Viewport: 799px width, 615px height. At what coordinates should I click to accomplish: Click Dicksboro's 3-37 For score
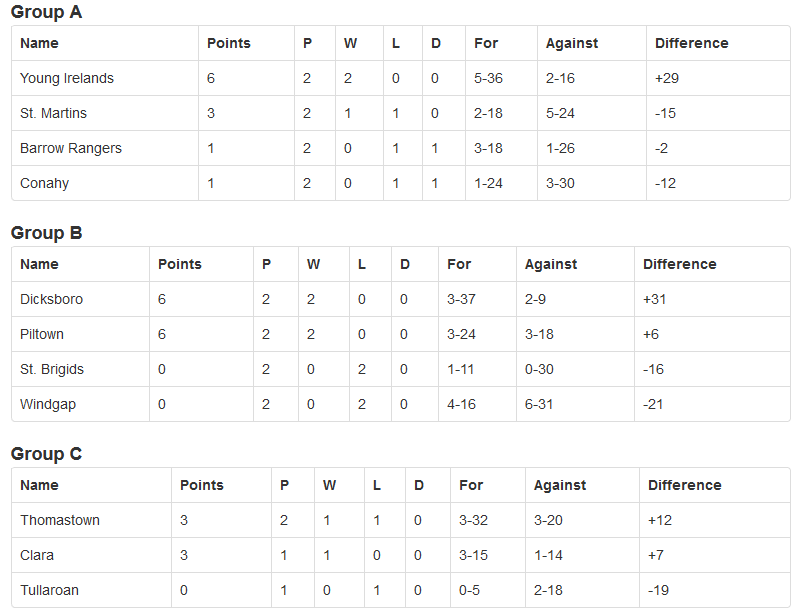[461, 299]
